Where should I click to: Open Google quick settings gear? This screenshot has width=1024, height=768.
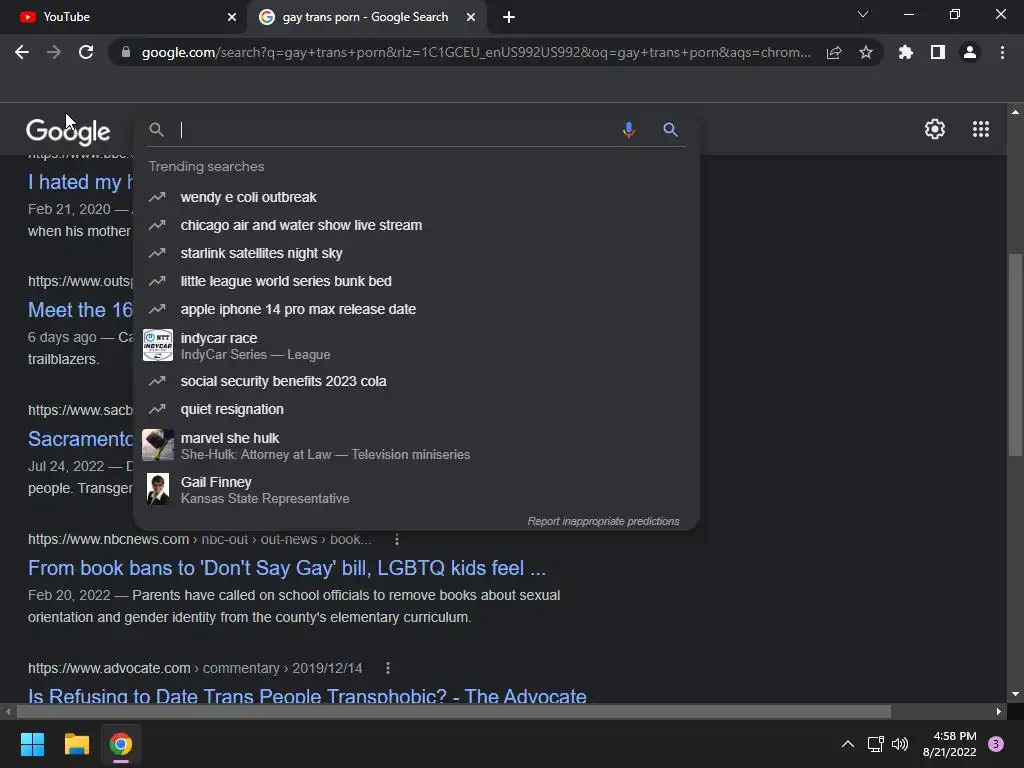point(935,129)
